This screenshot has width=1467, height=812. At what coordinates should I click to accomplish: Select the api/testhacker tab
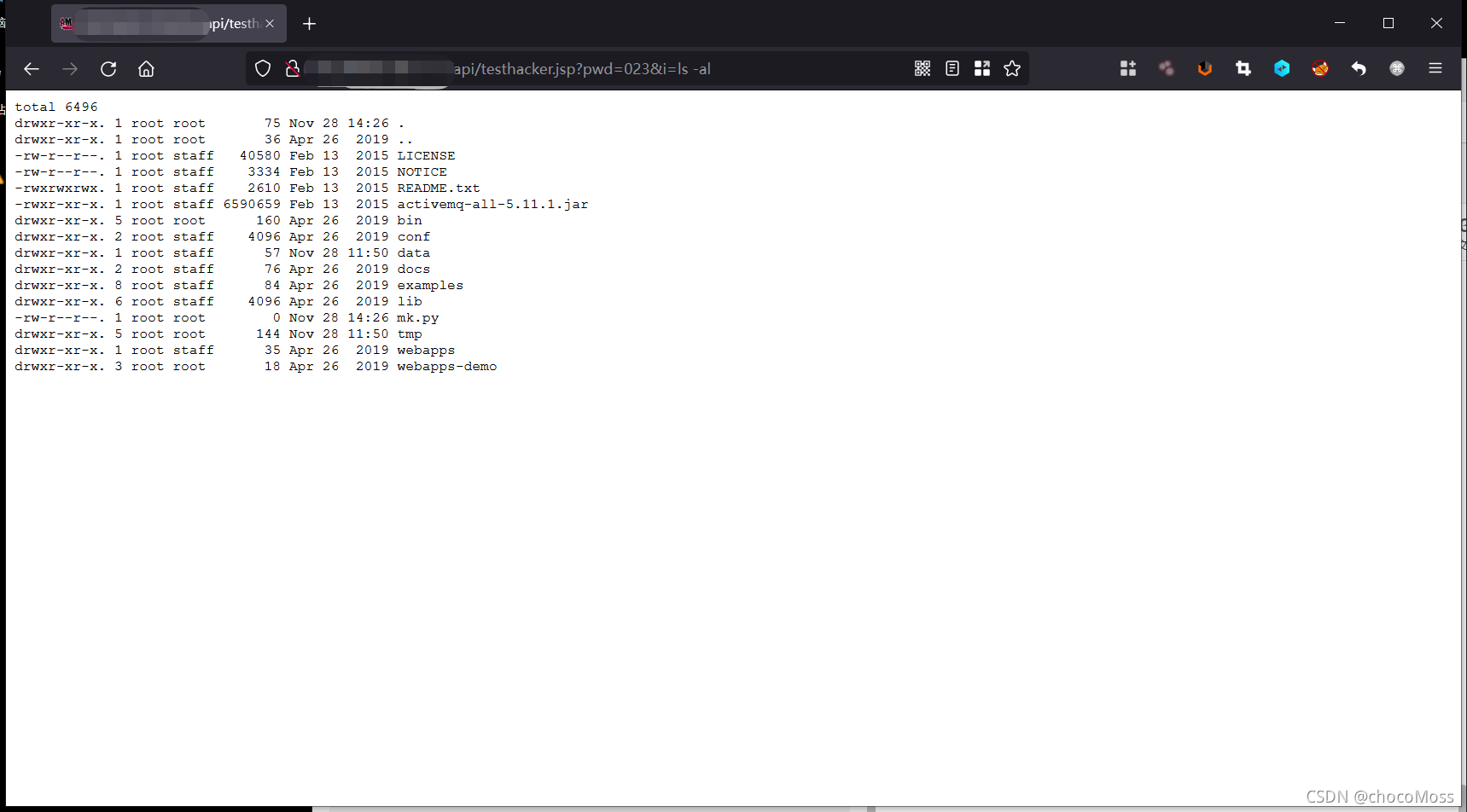click(x=168, y=24)
